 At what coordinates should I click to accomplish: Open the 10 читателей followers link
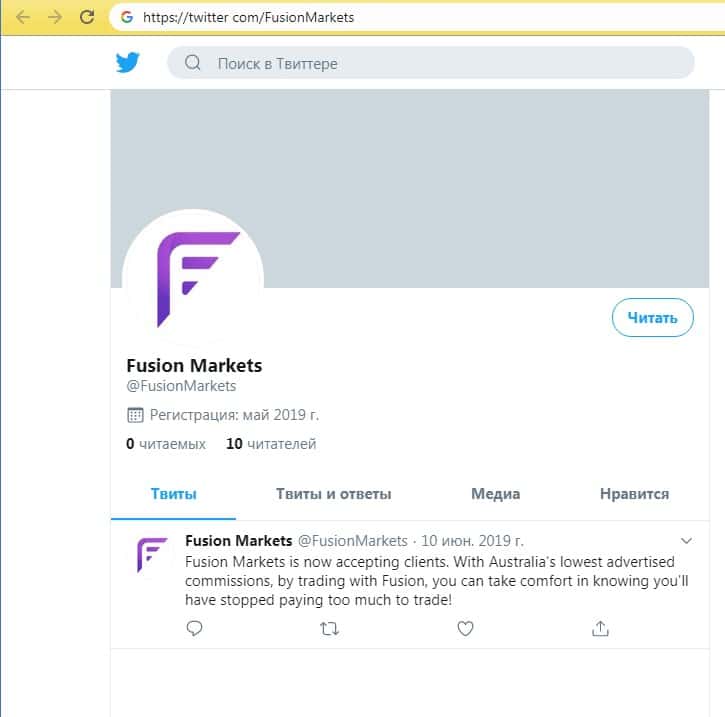(271, 444)
